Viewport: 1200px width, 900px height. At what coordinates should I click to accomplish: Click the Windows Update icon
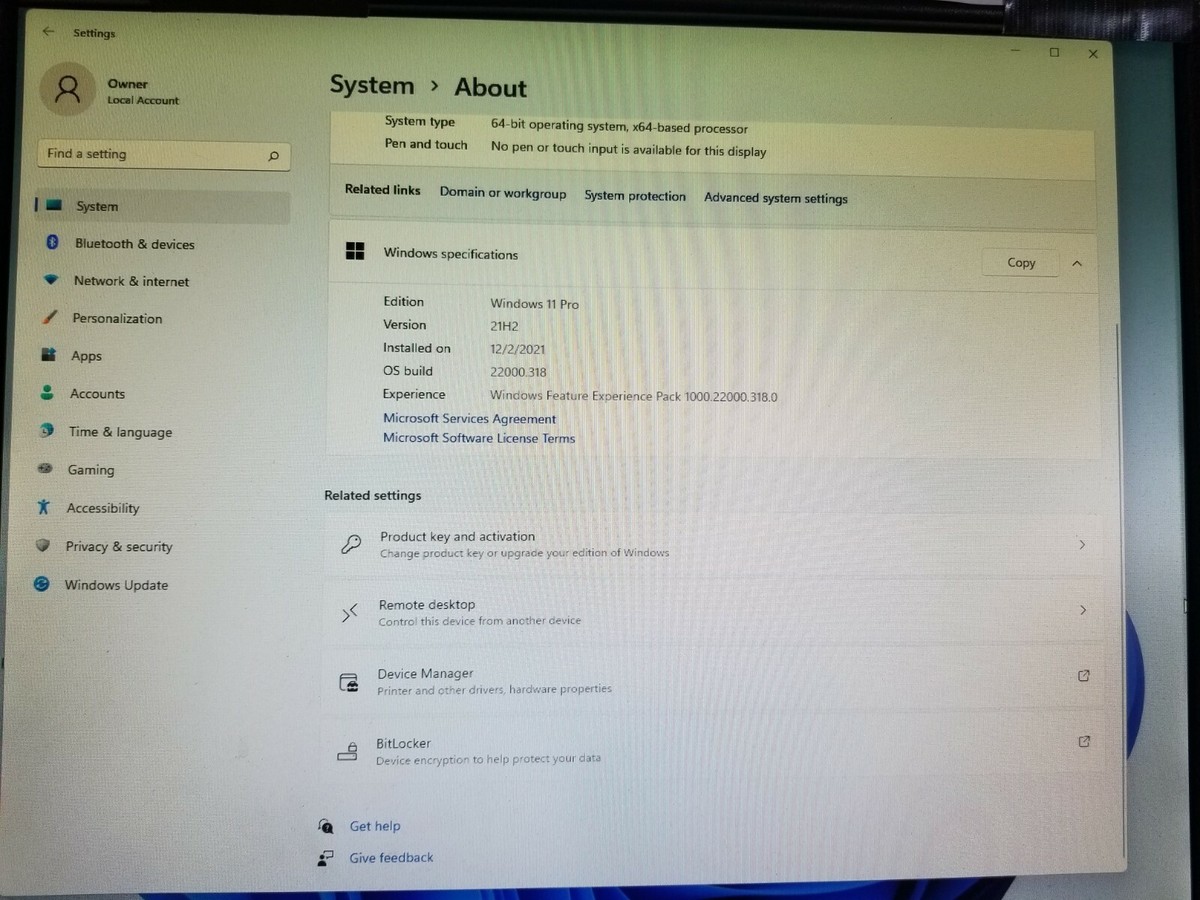41,584
